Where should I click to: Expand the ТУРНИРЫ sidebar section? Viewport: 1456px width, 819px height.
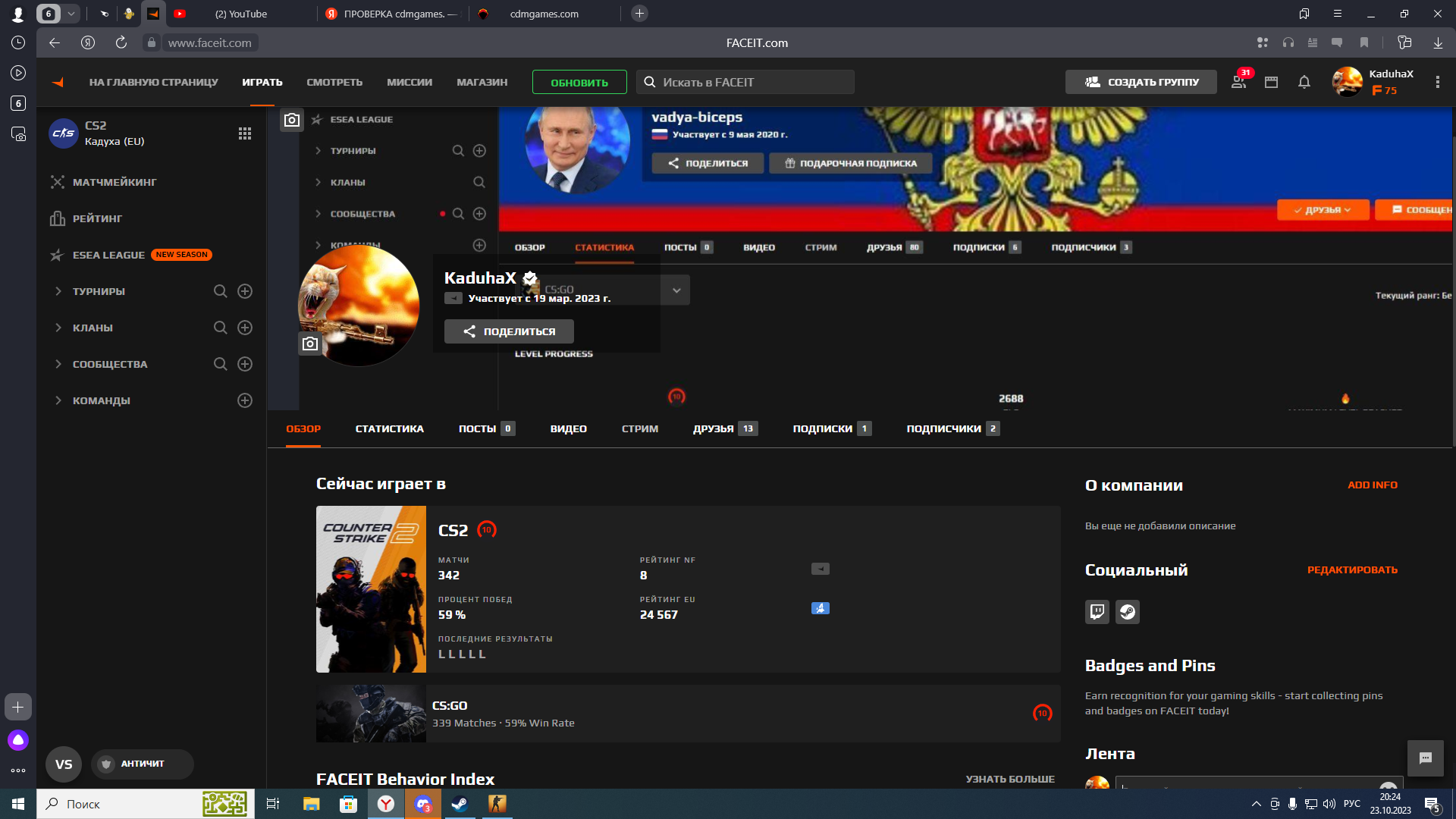pos(58,291)
